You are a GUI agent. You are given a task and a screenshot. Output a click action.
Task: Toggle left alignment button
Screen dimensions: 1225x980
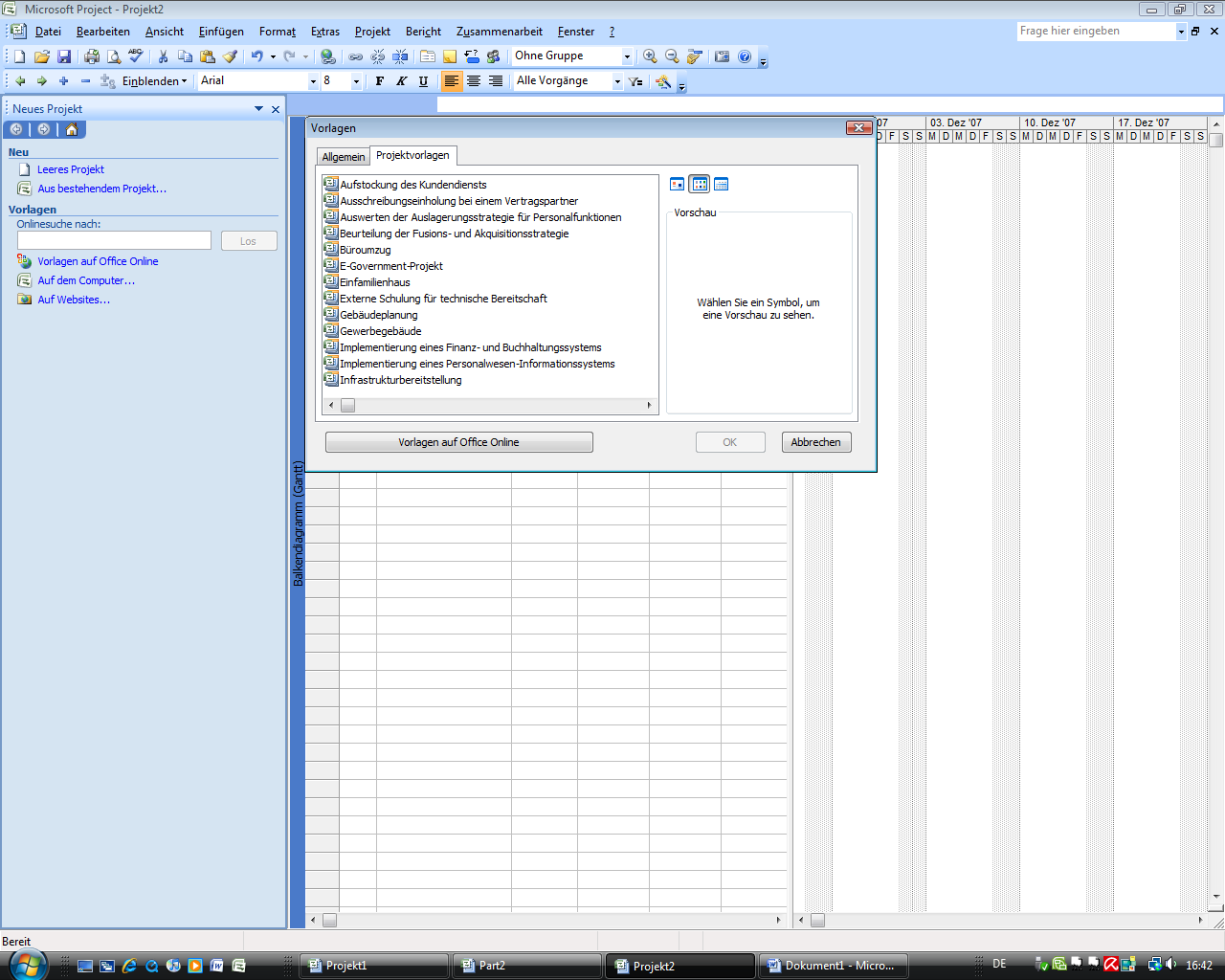[452, 81]
